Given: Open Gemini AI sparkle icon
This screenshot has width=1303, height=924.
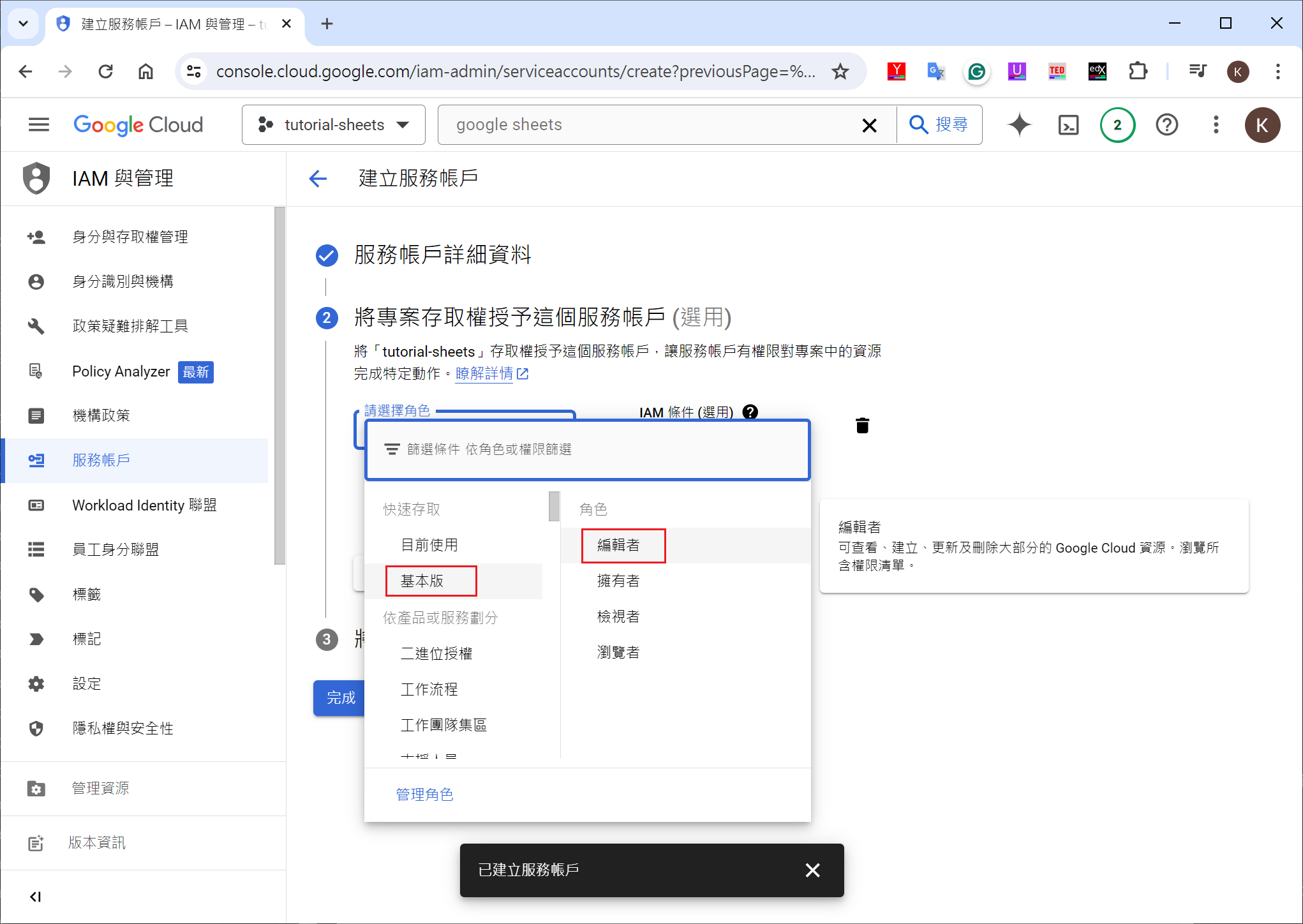Looking at the screenshot, I should (x=1019, y=124).
